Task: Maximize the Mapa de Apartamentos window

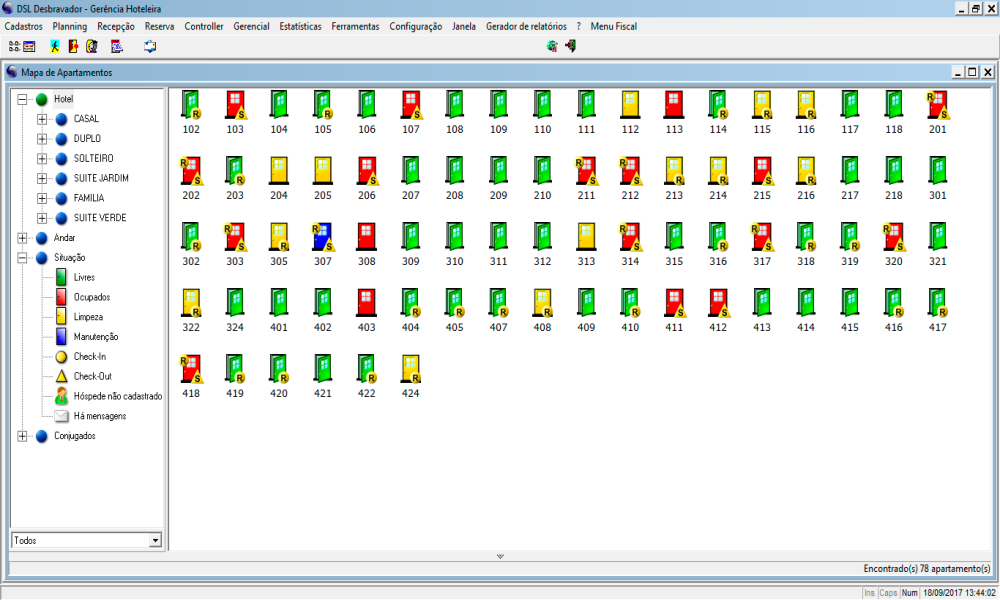Action: pos(972,72)
